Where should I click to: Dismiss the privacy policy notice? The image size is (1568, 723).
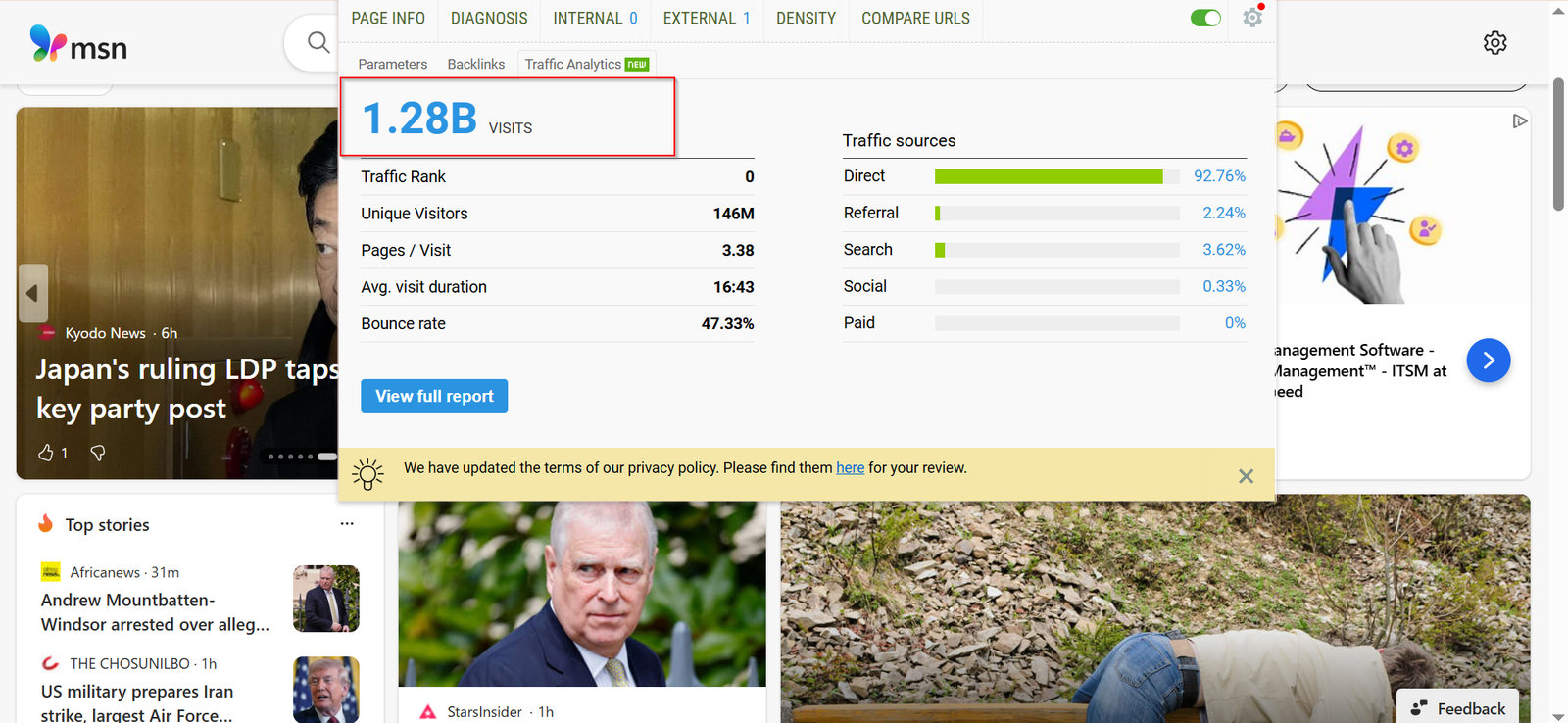1246,476
